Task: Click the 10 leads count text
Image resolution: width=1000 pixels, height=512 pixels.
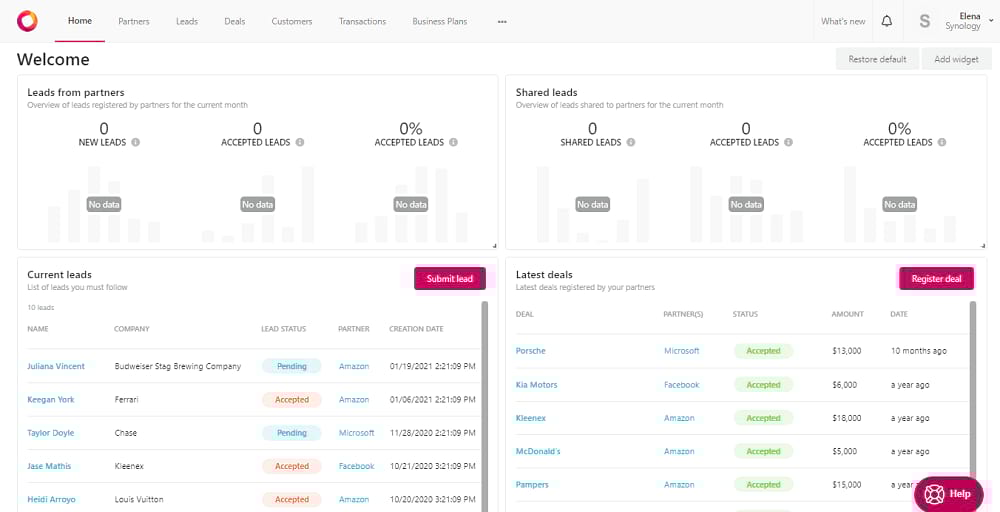Action: 41,307
